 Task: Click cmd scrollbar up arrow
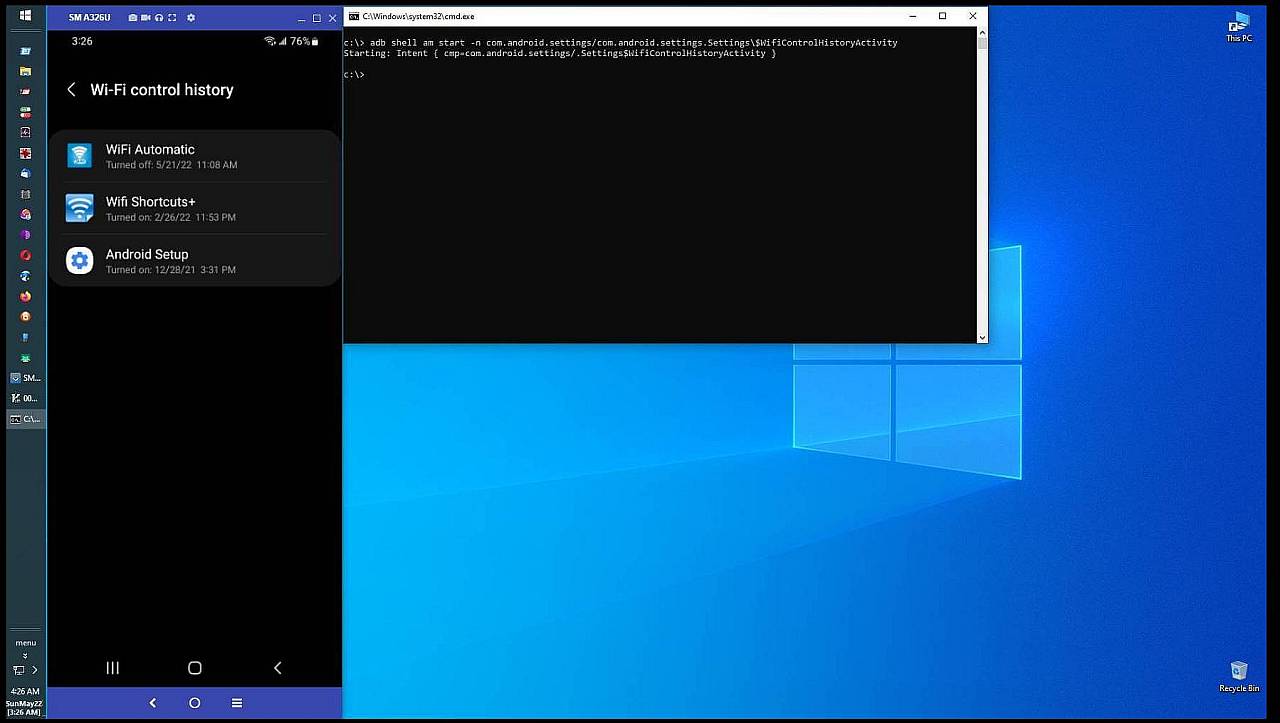click(982, 33)
